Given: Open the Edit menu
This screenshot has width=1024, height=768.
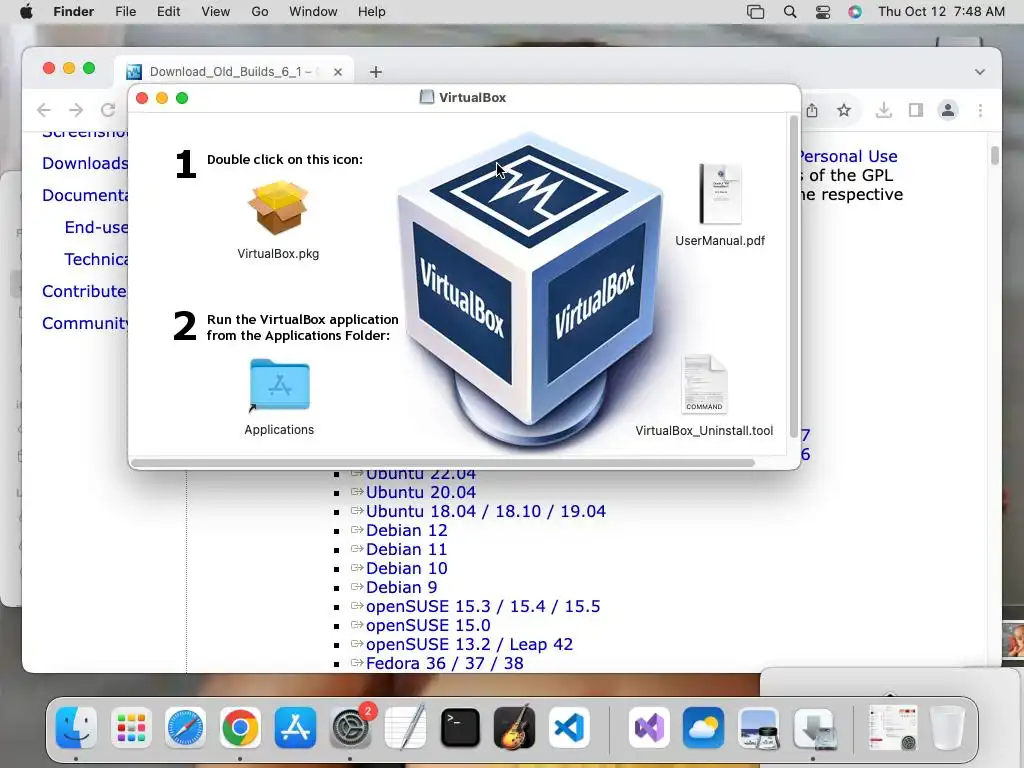Looking at the screenshot, I should tap(168, 12).
